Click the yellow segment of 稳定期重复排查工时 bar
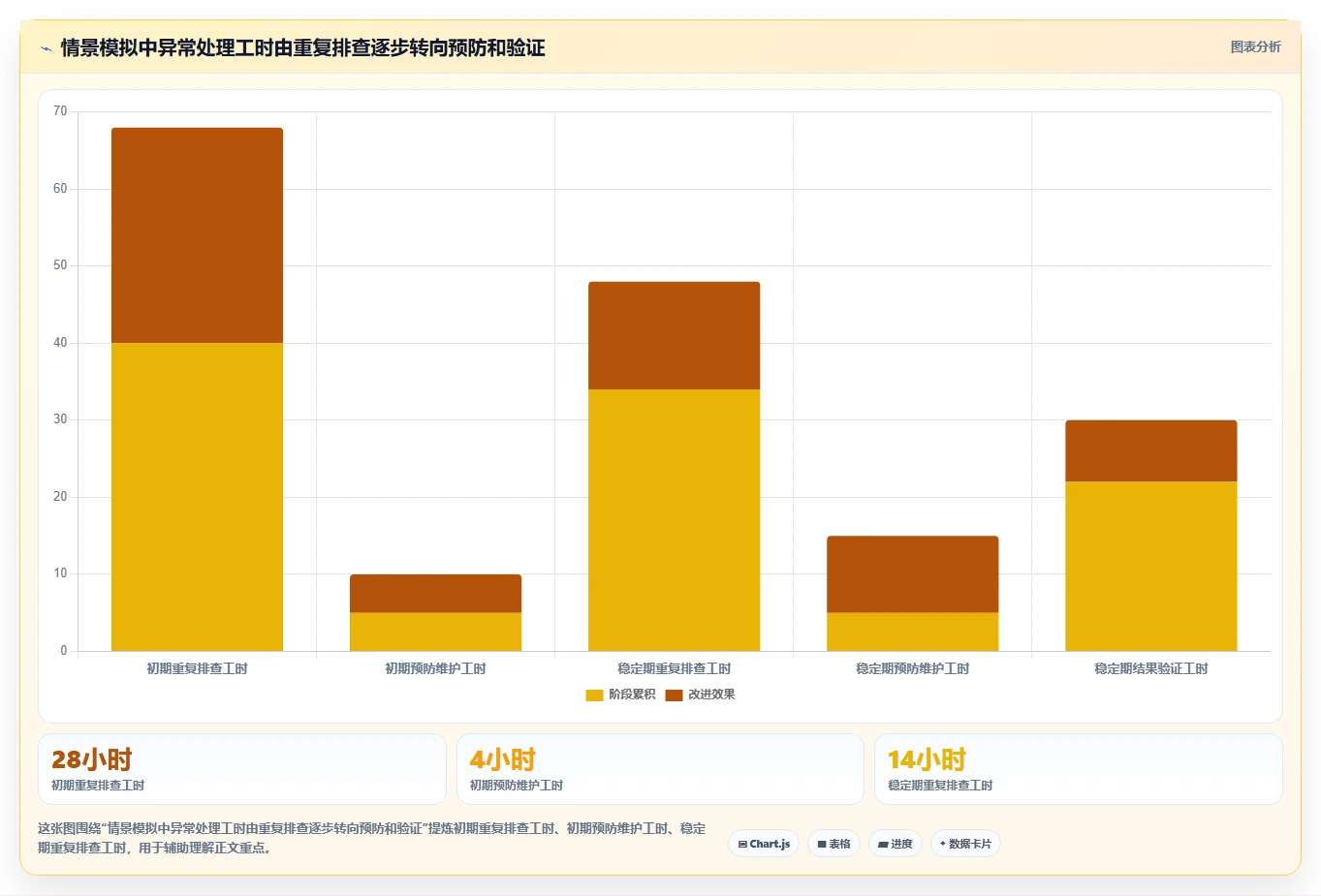The width and height of the screenshot is (1321, 896). 674,520
